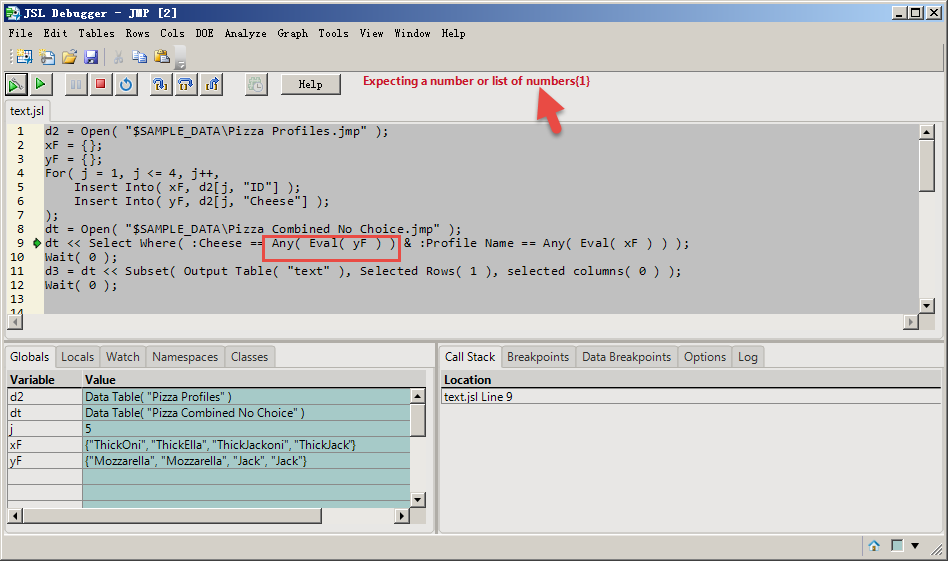Switch to the Call Stack tab
The width and height of the screenshot is (948, 561).
[470, 357]
